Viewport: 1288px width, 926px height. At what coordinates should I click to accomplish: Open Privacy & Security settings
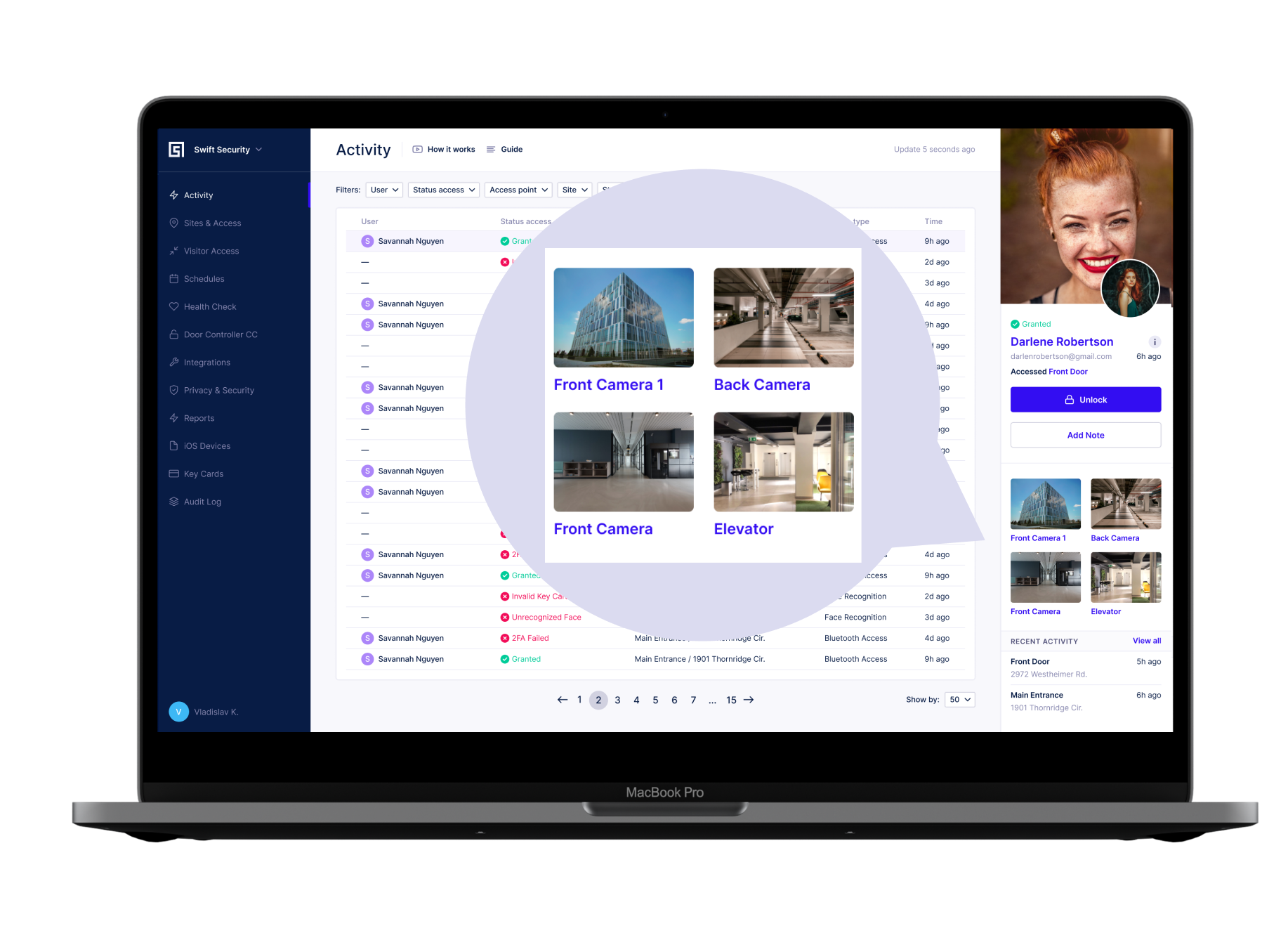pyautogui.click(x=219, y=390)
